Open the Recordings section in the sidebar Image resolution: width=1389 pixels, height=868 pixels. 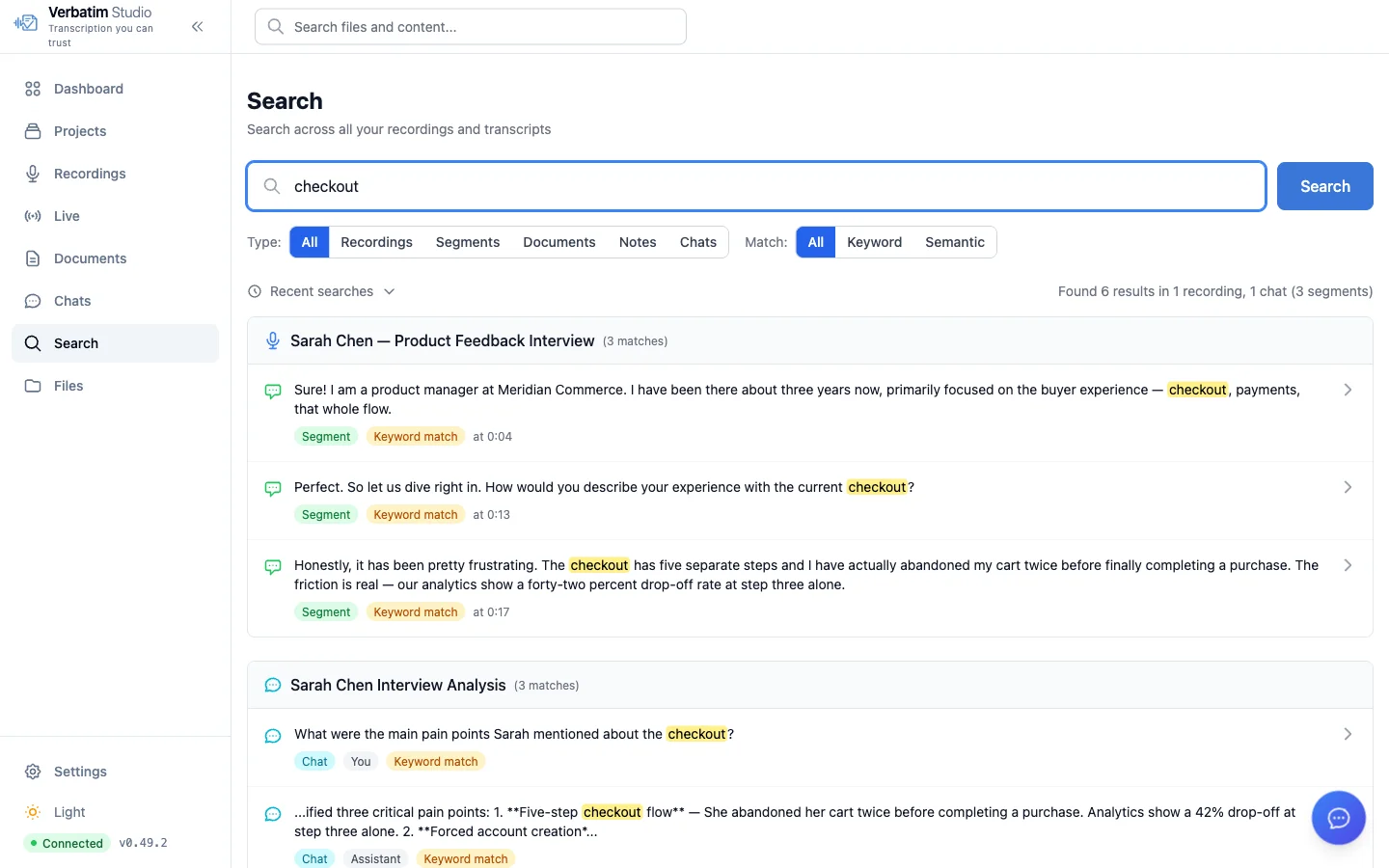pos(90,174)
